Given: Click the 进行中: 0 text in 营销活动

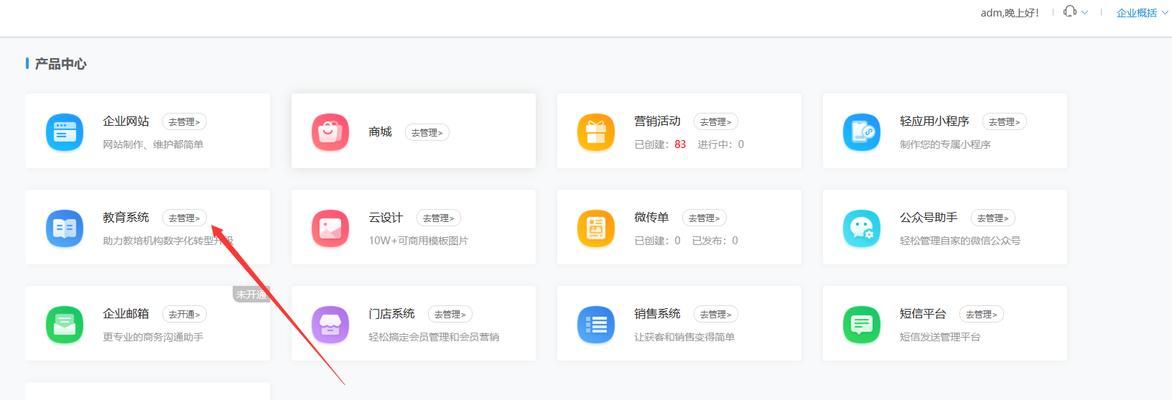Looking at the screenshot, I should pyautogui.click(x=721, y=144).
